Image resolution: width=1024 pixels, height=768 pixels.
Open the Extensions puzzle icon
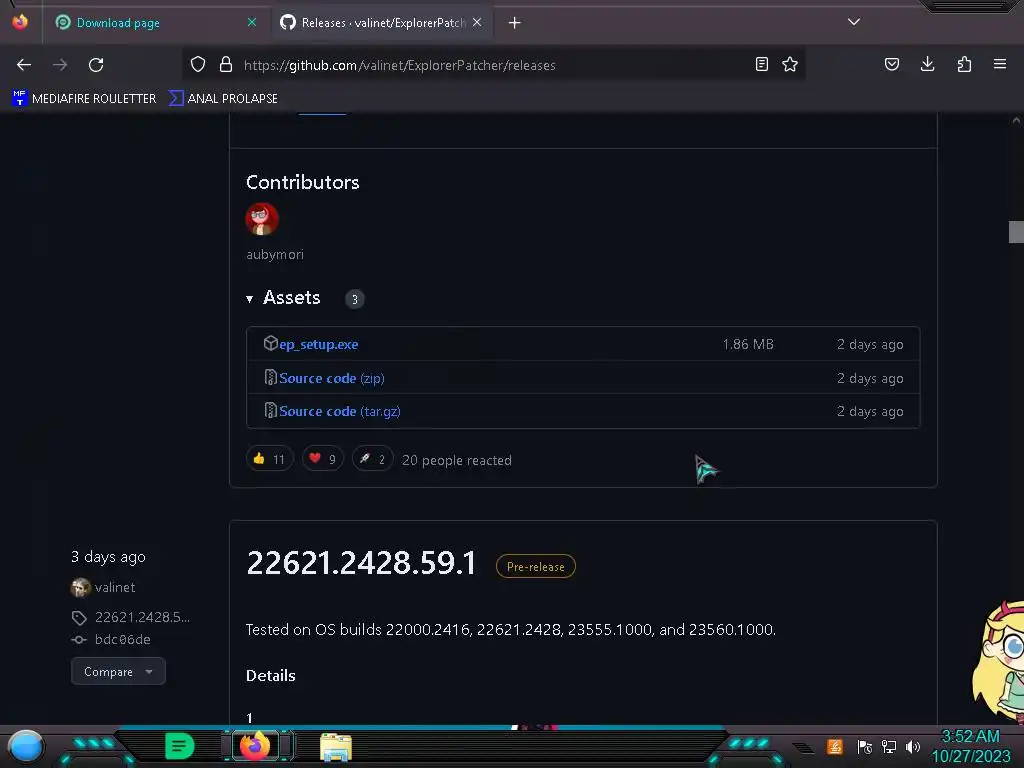(964, 64)
